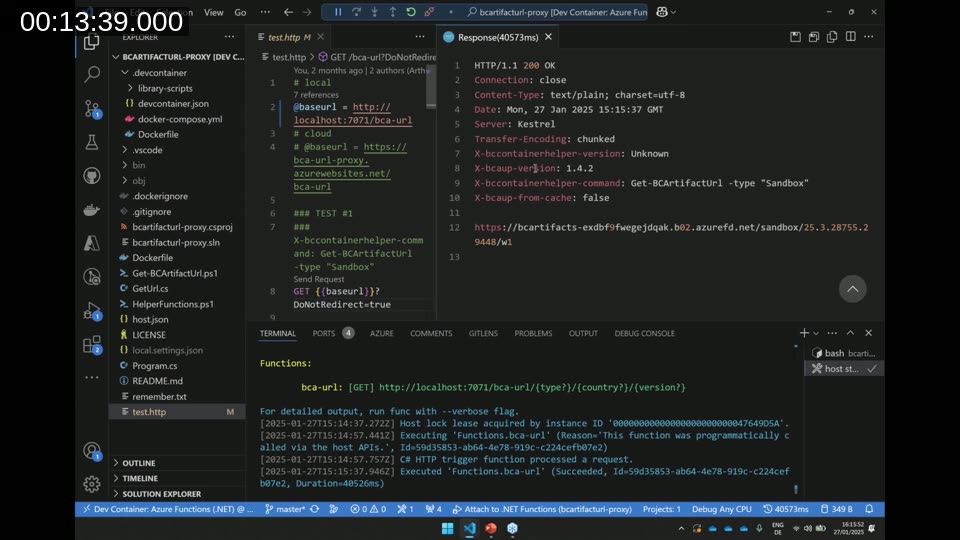Switch to the OUTPUT panel tab
960x540 pixels.
pos(583,333)
